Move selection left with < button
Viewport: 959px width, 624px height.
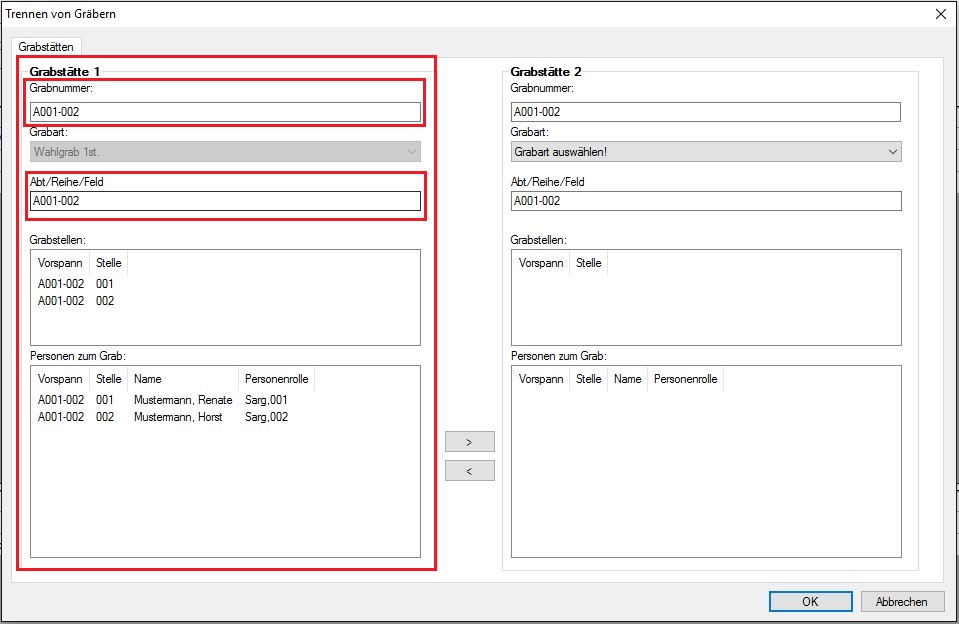point(469,471)
